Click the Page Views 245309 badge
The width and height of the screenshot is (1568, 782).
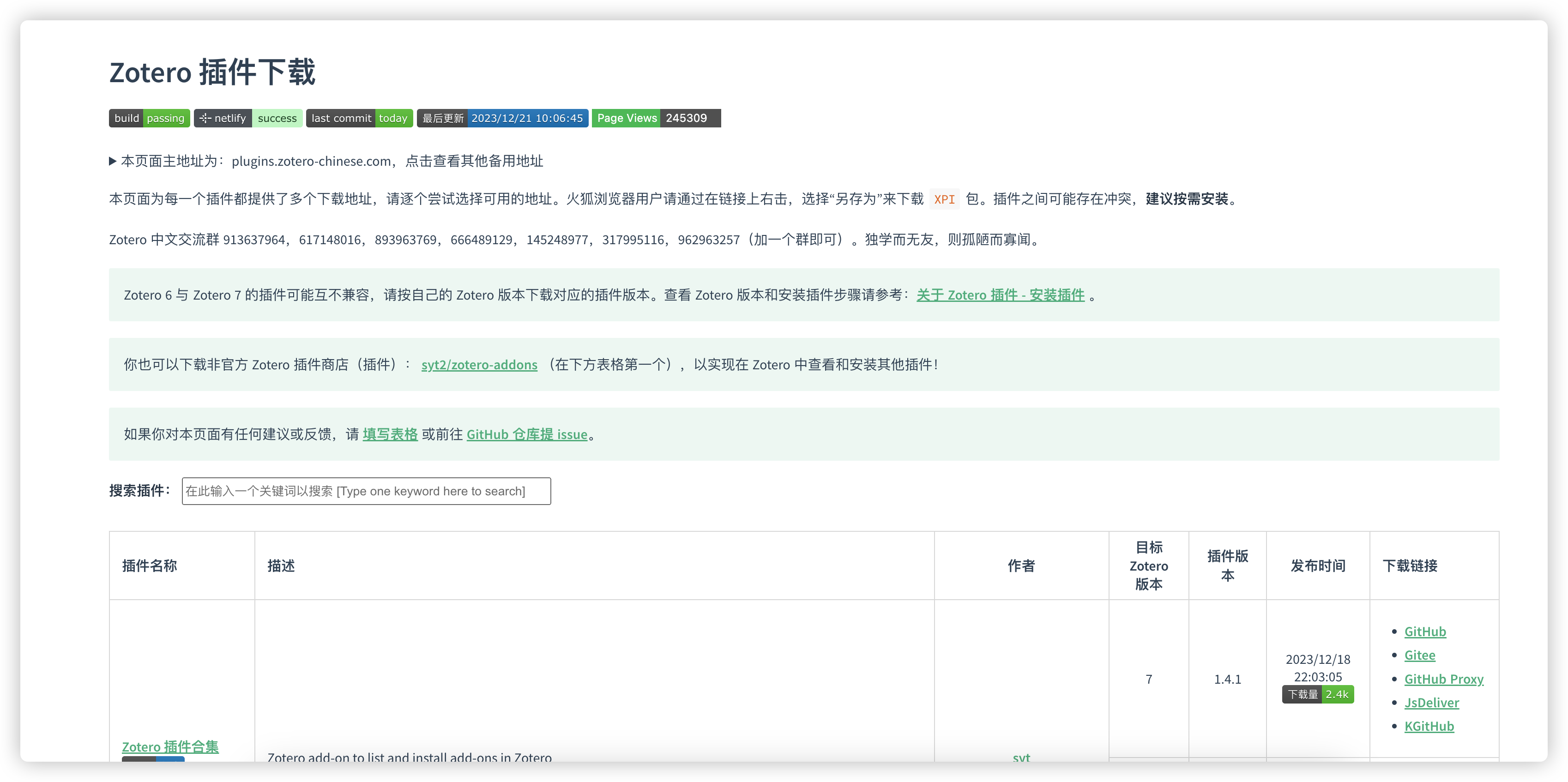pyautogui.click(x=656, y=118)
